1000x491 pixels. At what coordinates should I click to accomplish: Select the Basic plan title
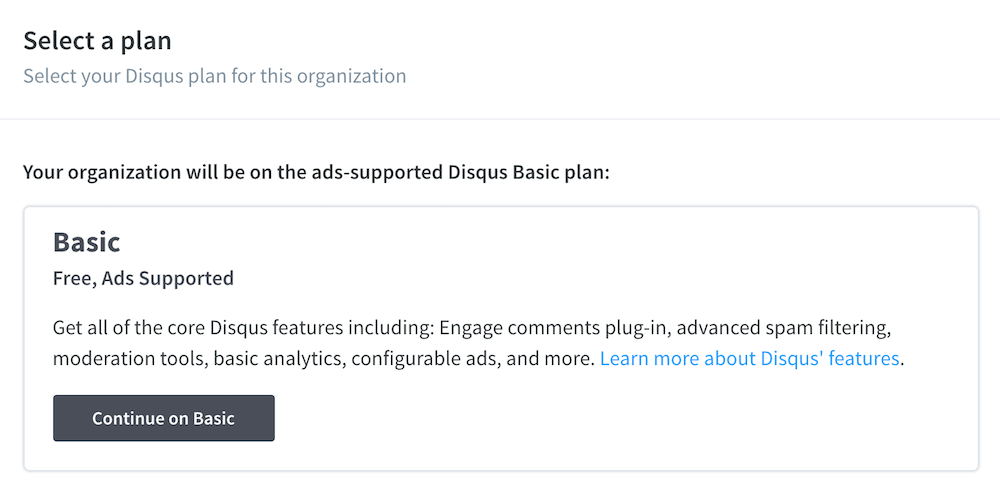pyautogui.click(x=86, y=242)
